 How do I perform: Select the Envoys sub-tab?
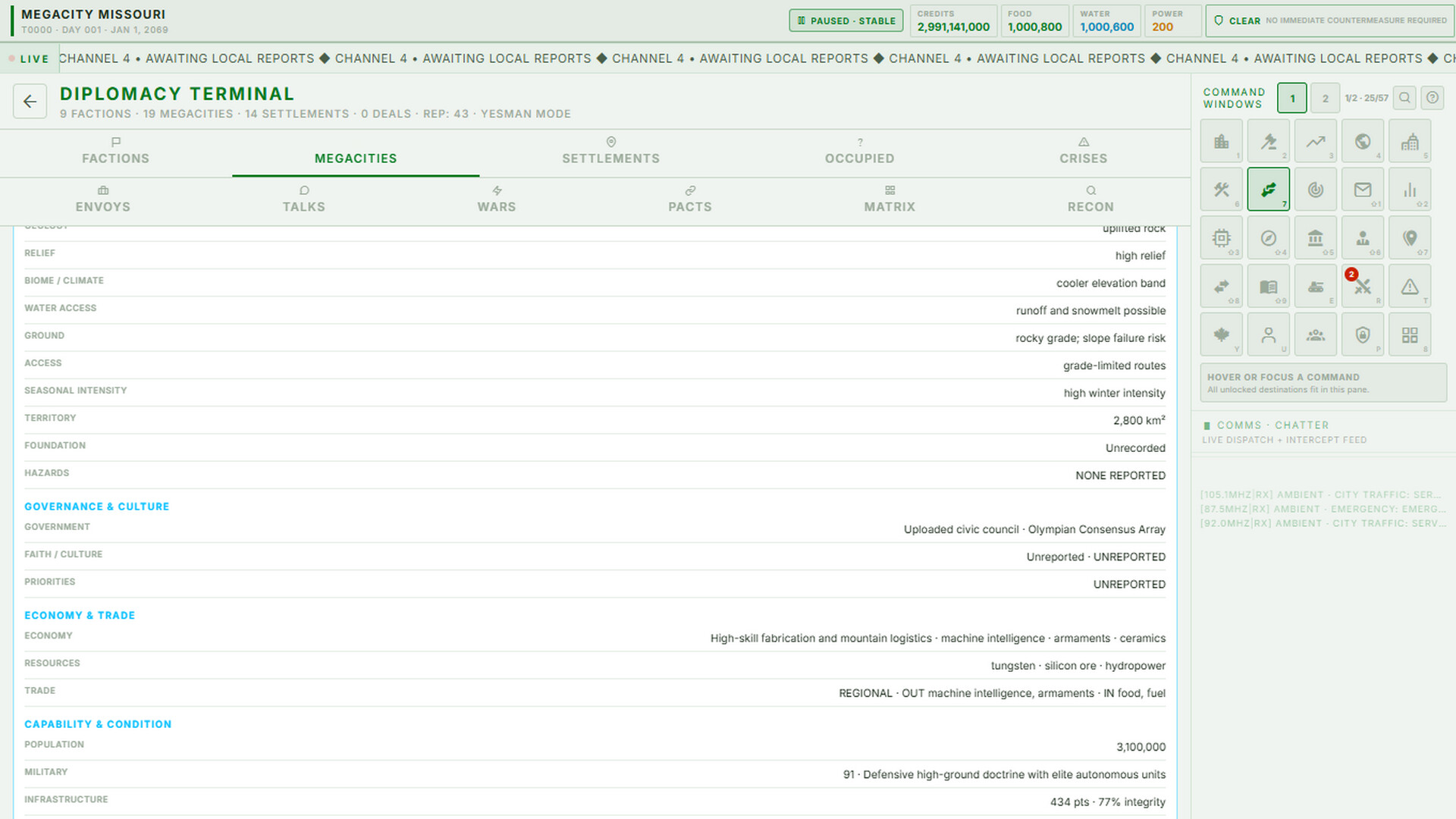point(102,200)
